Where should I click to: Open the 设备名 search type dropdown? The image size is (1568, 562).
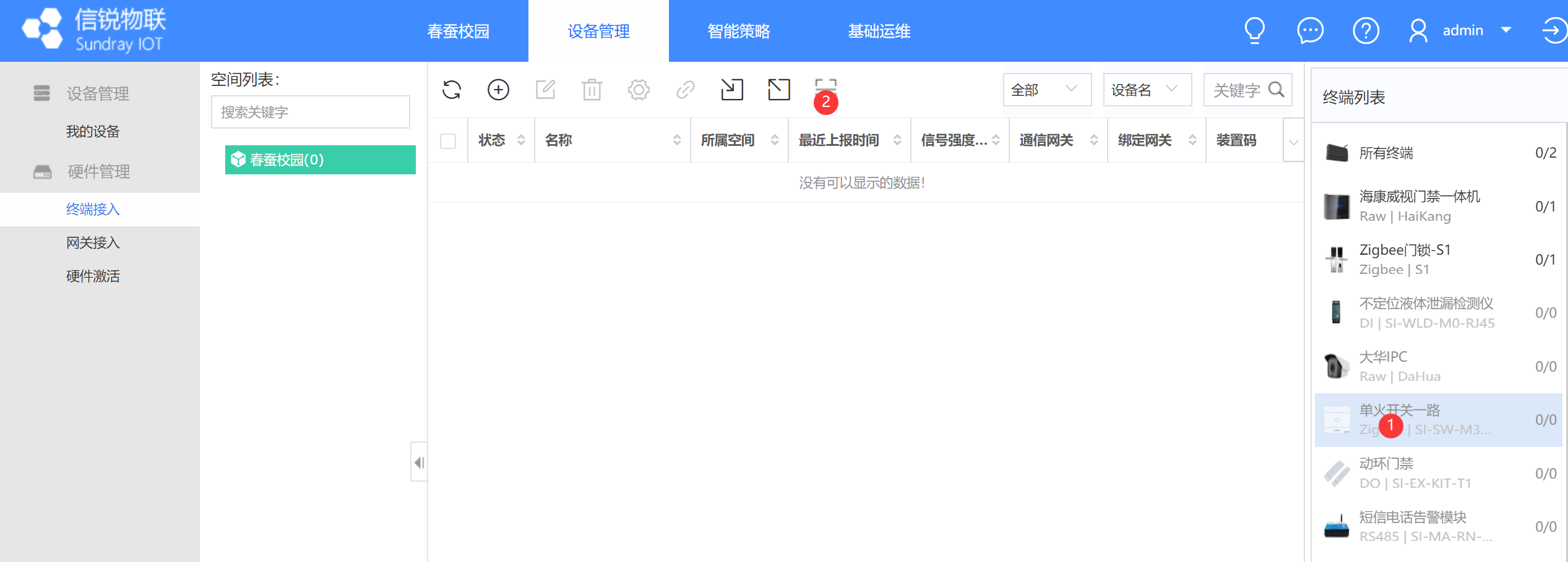[1147, 90]
